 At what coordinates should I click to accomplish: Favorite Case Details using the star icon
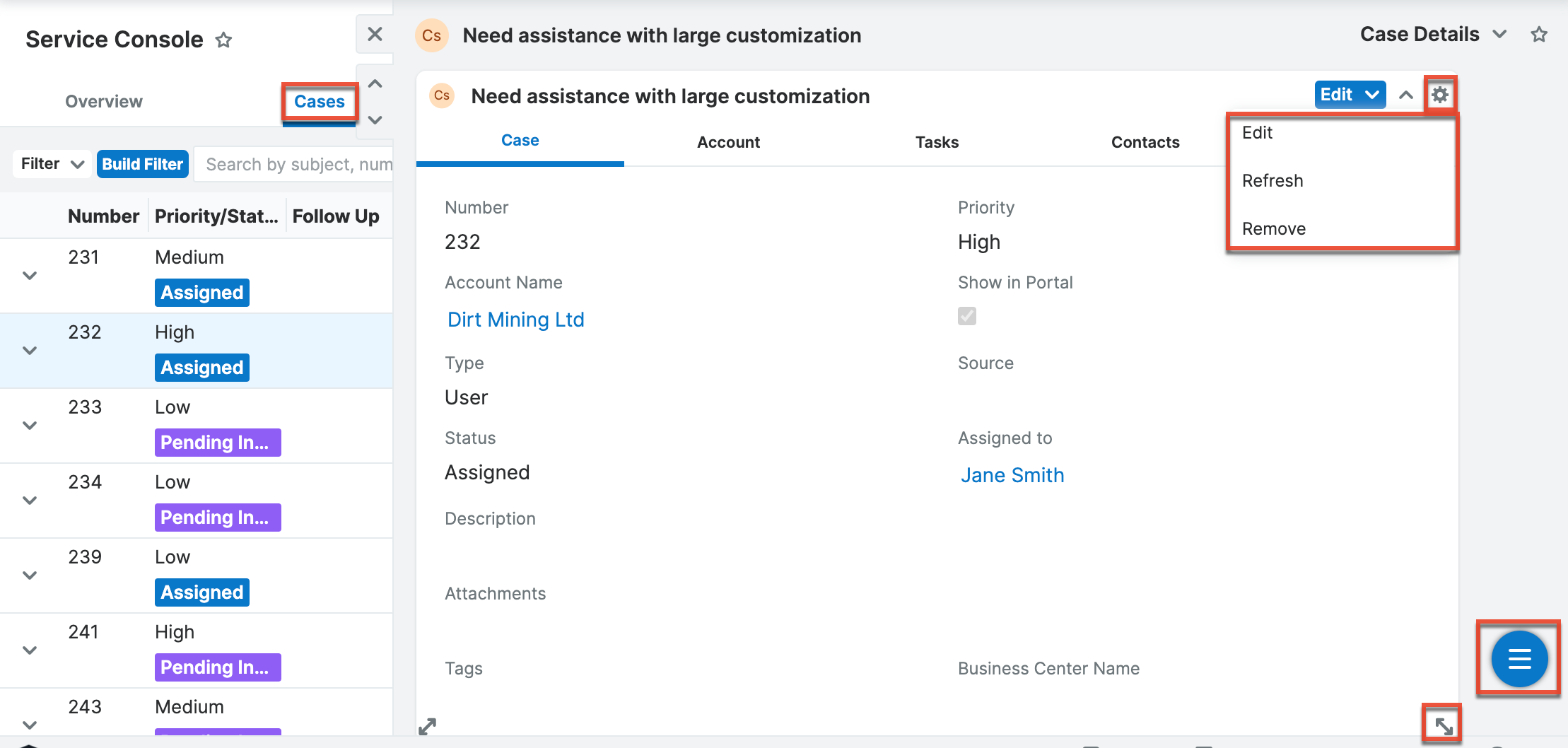(x=1538, y=34)
